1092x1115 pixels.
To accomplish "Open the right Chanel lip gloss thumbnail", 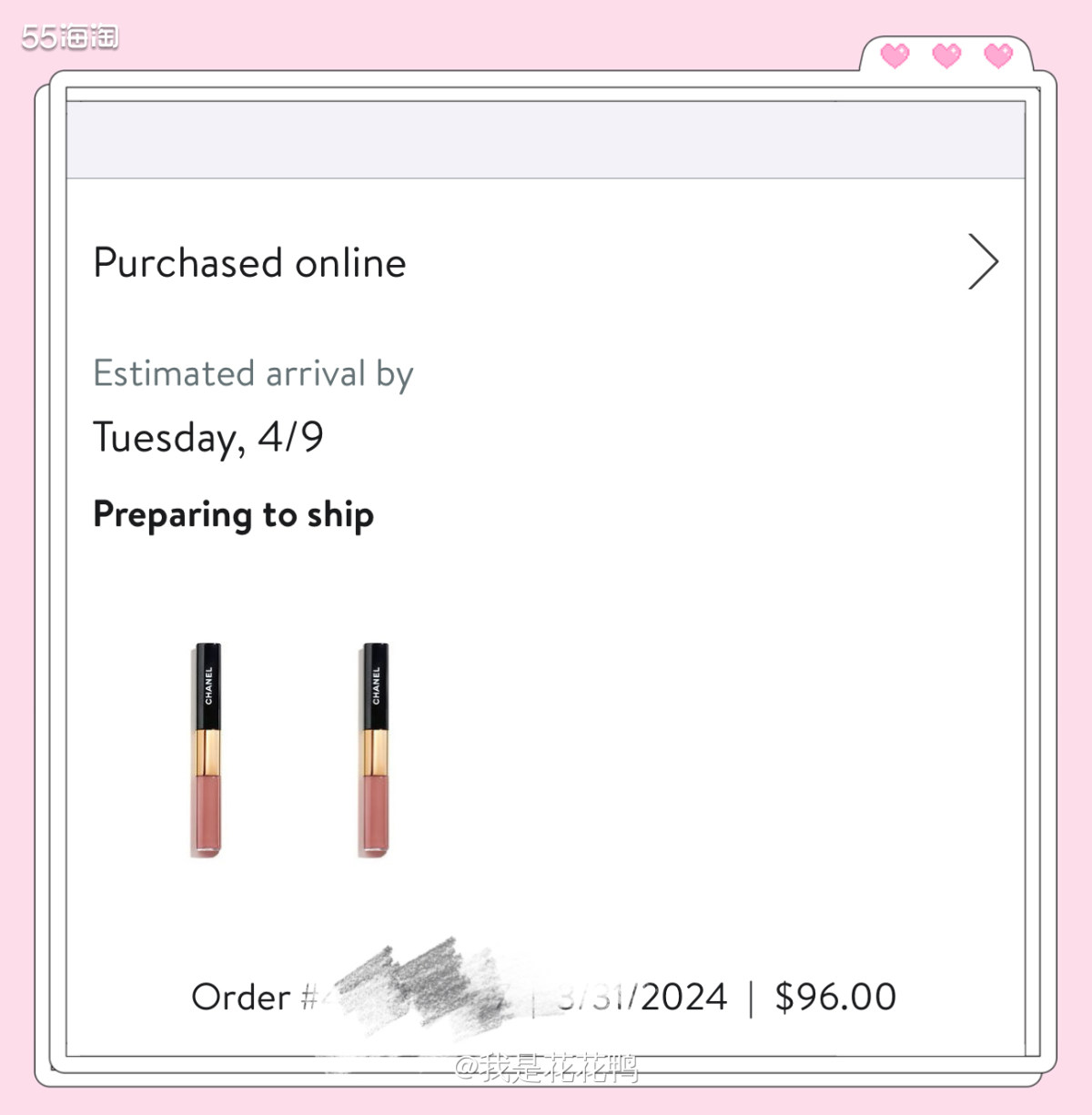I will pyautogui.click(x=375, y=749).
